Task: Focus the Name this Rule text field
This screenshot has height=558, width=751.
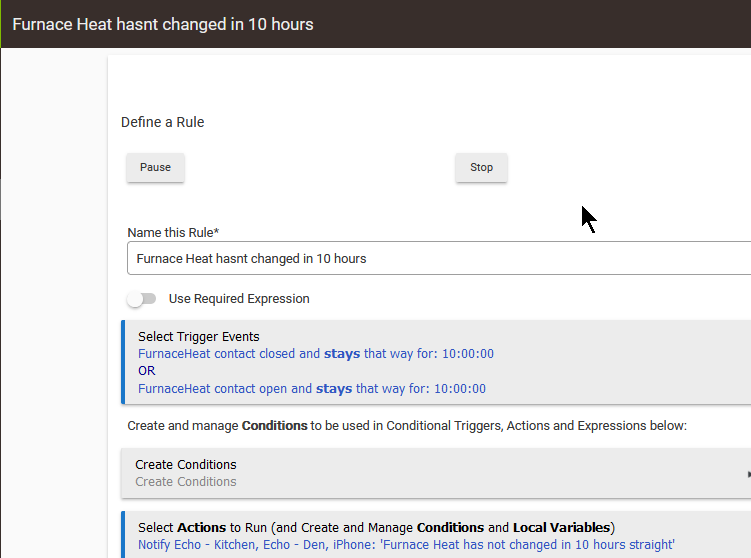Action: 440,258
